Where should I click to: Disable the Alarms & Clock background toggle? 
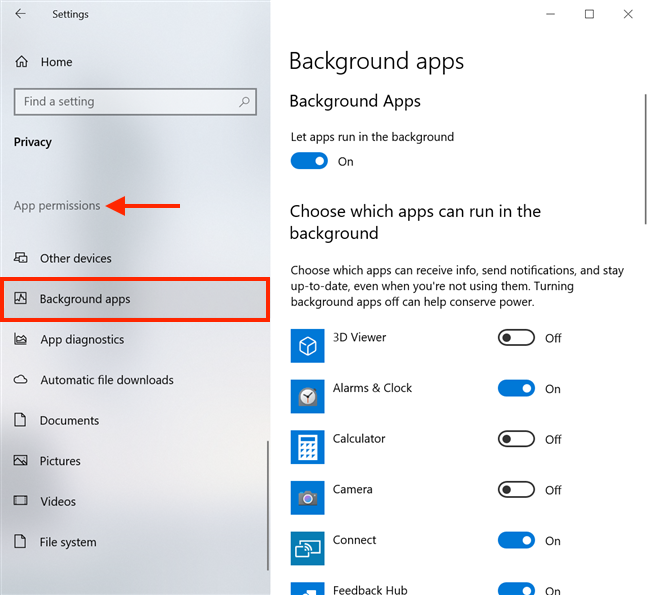pos(516,388)
